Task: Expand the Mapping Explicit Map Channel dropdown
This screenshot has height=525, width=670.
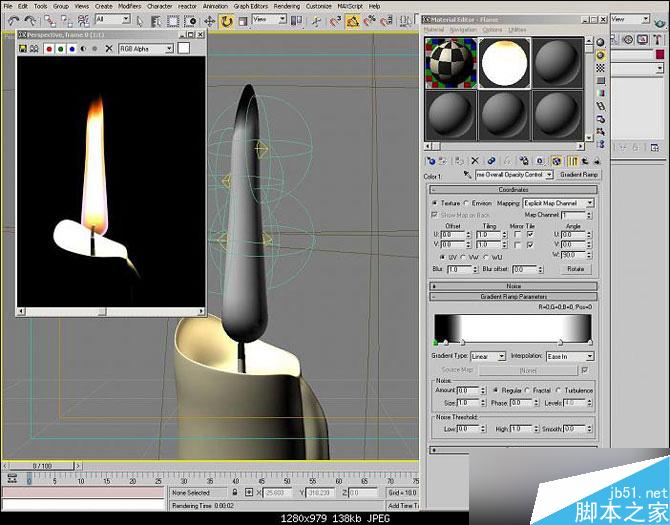Action: 590,203
